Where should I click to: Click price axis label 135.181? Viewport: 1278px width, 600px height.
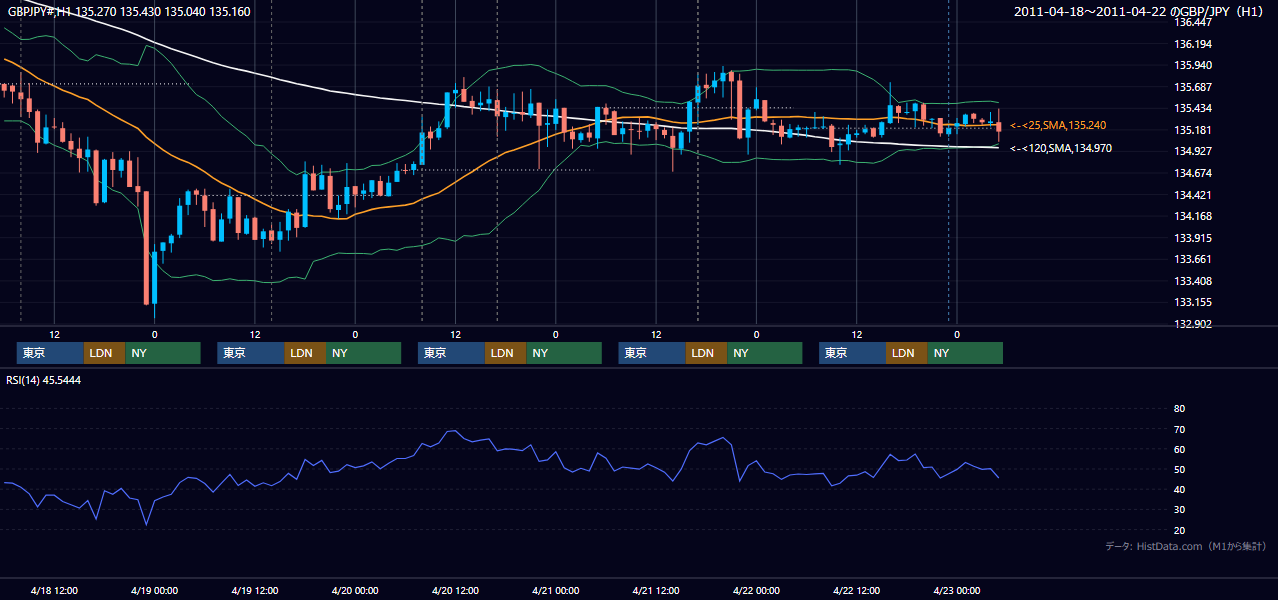[x=1194, y=130]
